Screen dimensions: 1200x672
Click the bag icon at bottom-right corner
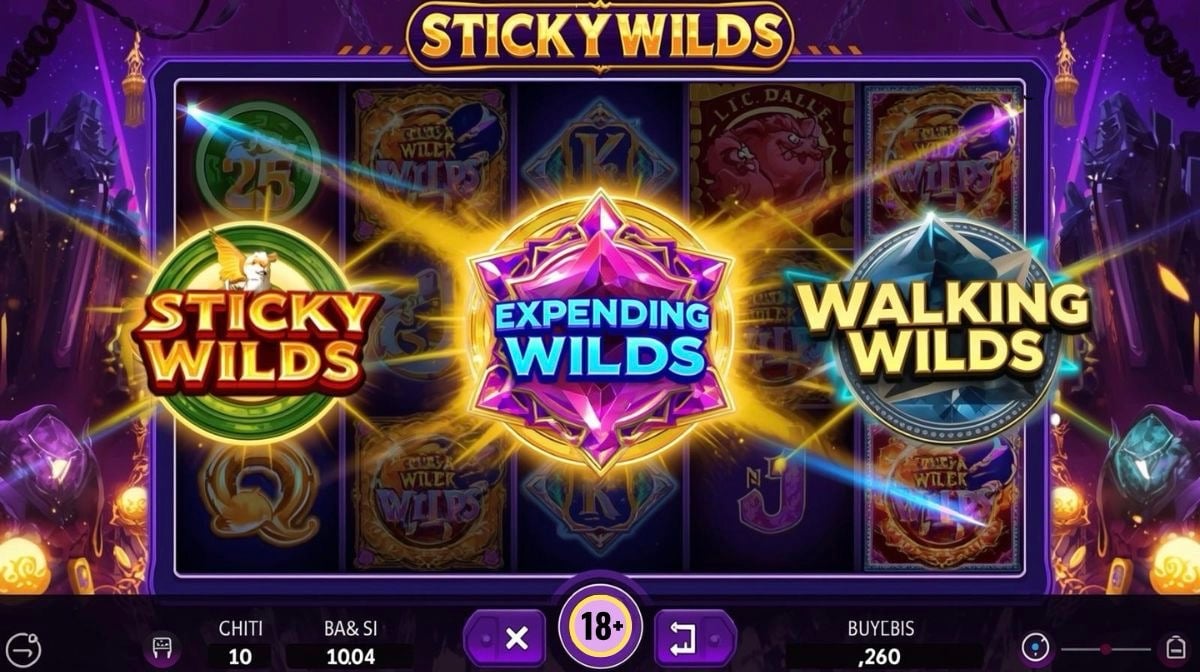point(1174,648)
